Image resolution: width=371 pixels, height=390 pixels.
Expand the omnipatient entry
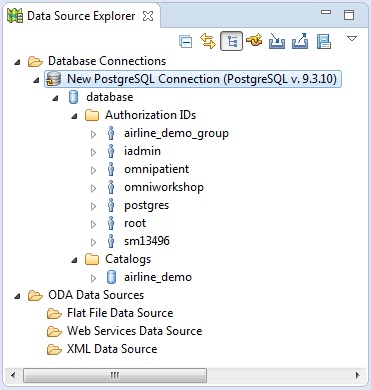click(x=94, y=170)
